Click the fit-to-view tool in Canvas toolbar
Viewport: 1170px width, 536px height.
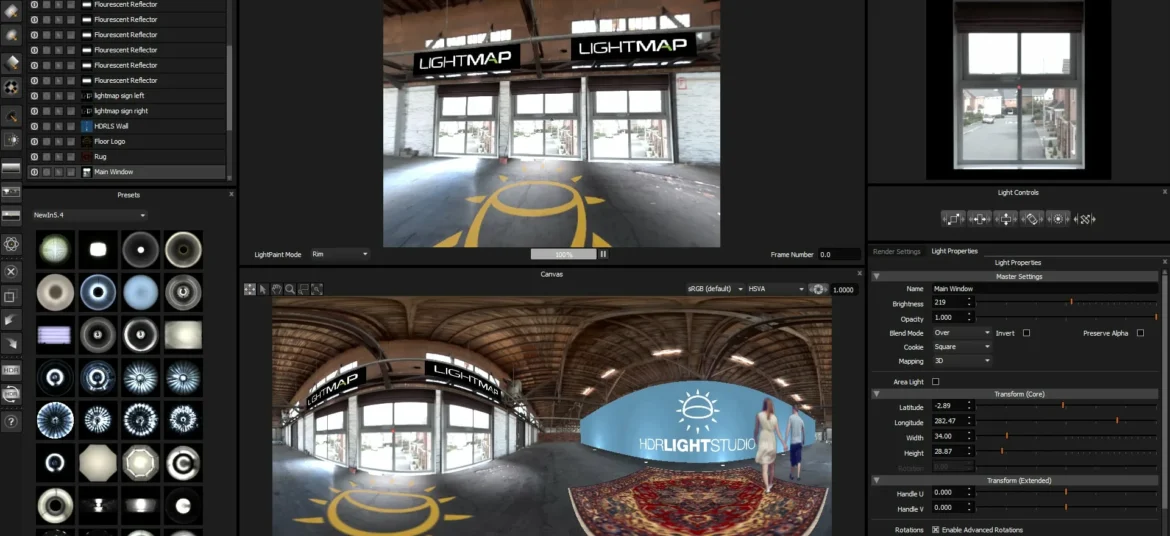coord(317,289)
